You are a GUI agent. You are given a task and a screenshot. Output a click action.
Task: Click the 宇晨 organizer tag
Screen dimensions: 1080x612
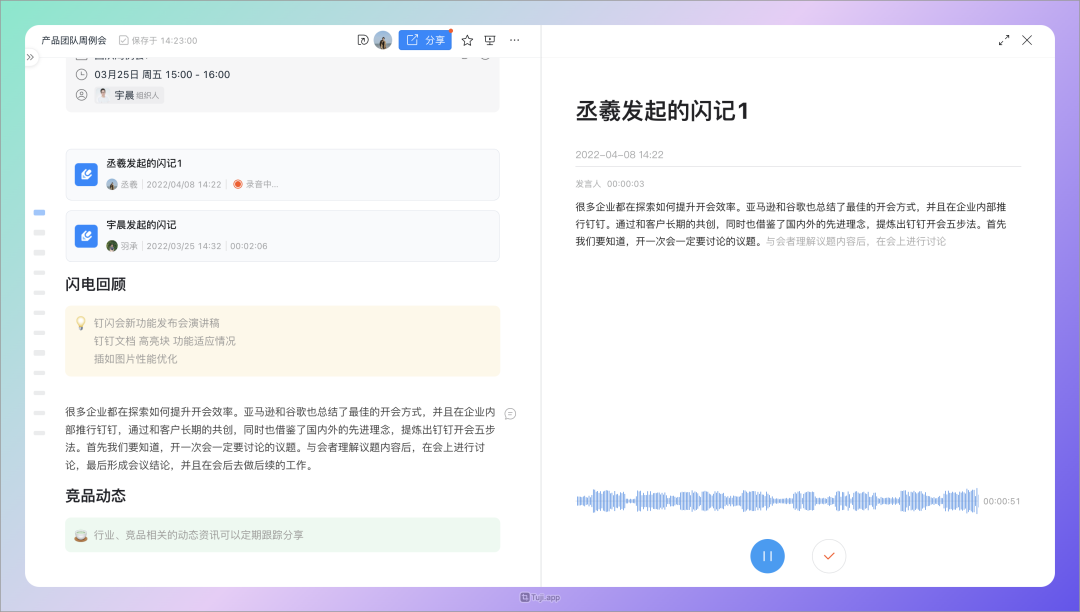pos(128,95)
